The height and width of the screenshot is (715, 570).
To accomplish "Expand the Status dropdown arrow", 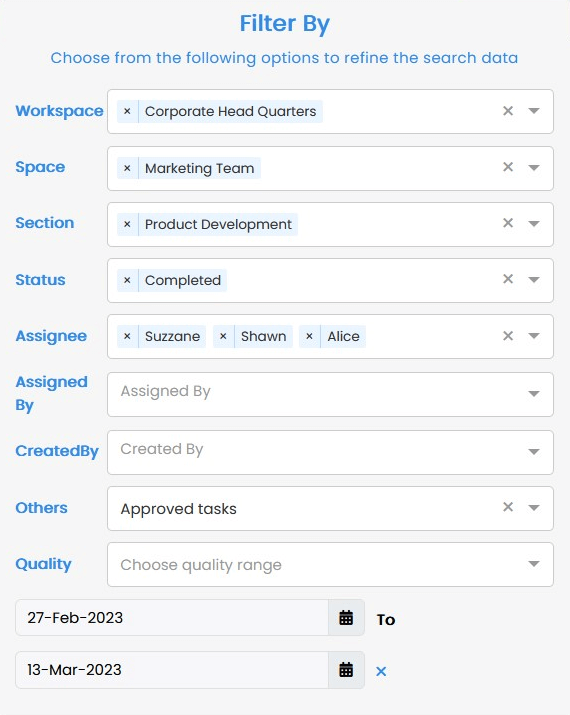I will [x=534, y=280].
